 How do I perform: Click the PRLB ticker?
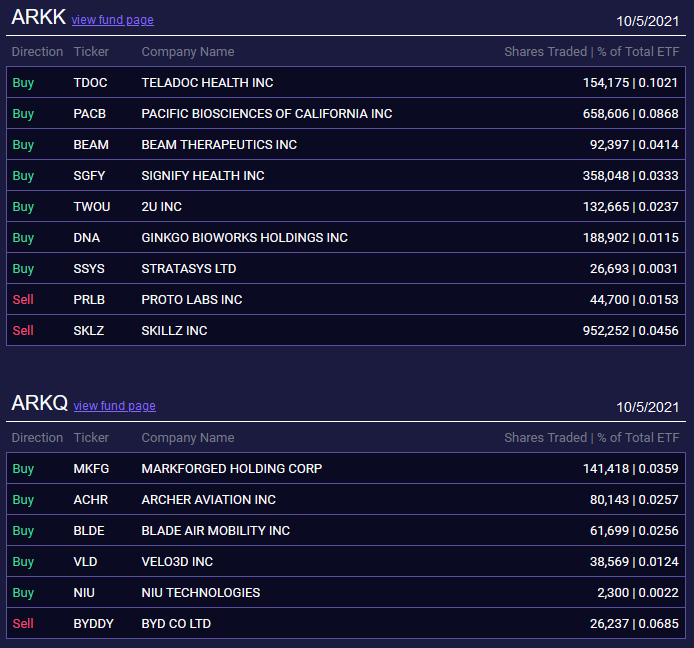[89, 300]
